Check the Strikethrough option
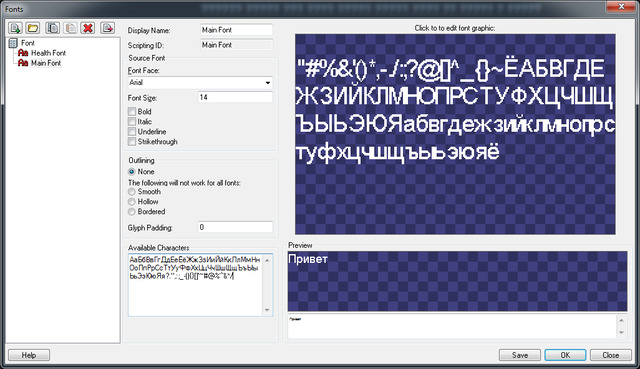The height and width of the screenshot is (369, 640). tap(132, 142)
